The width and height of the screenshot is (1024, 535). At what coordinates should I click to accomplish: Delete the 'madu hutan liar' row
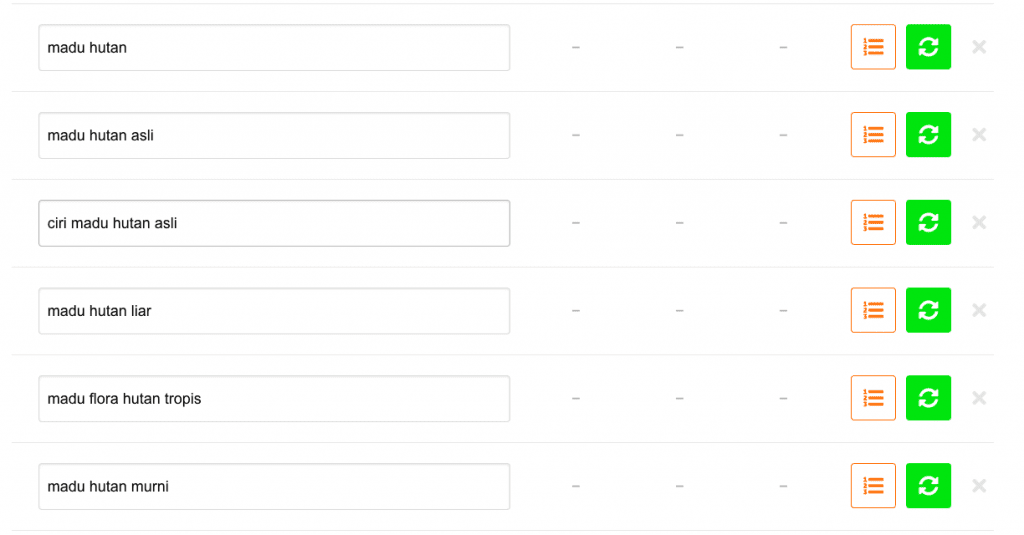pyautogui.click(x=979, y=310)
